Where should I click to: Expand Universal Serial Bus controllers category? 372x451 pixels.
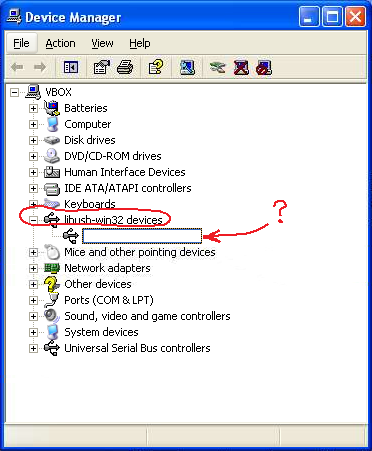tap(33, 348)
